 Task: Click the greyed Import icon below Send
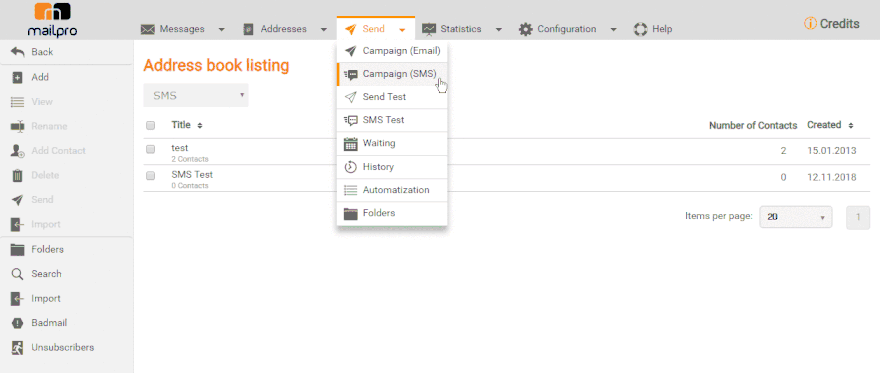click(17, 224)
